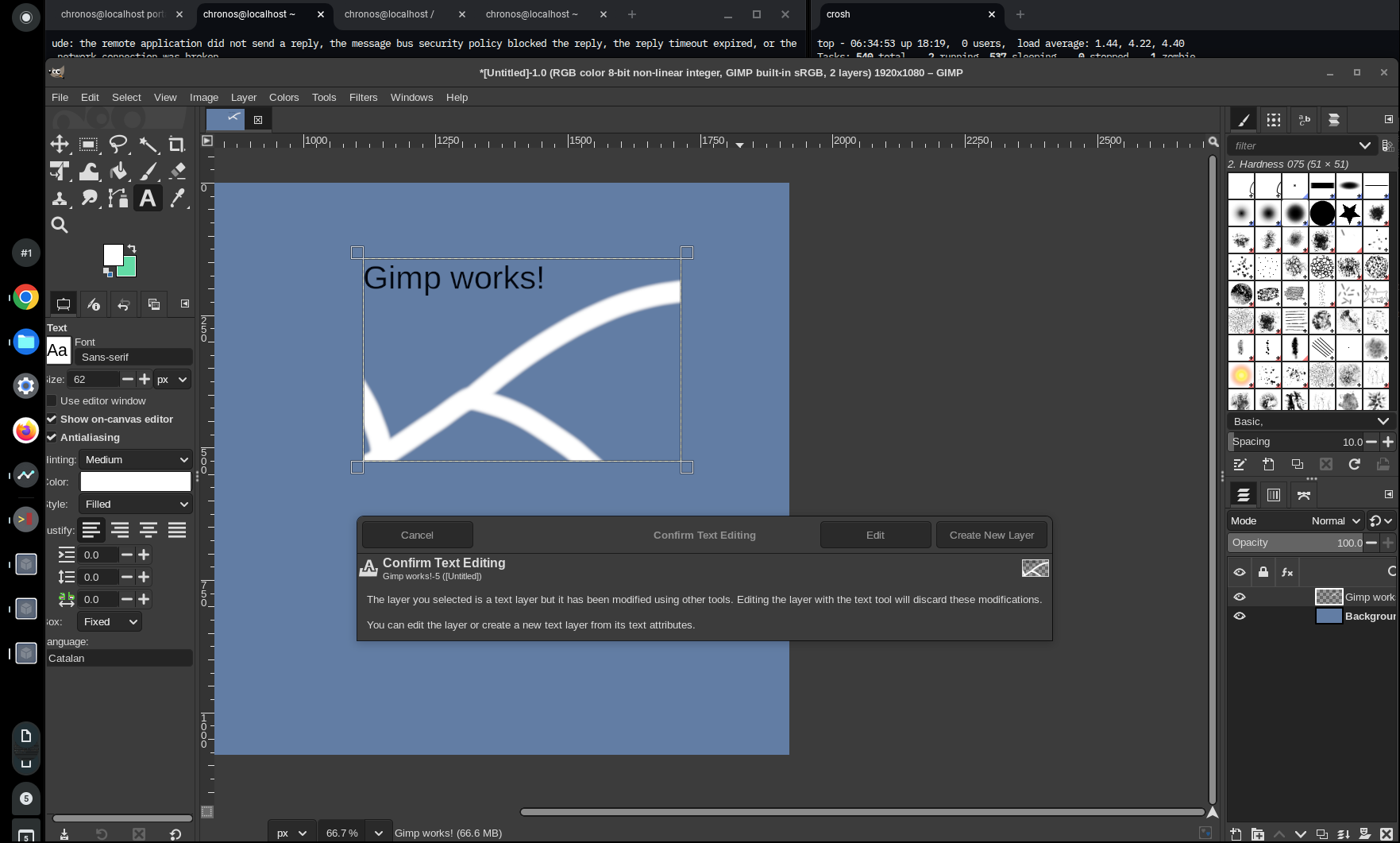Open the status bar zoom percentage dropdown
The height and width of the screenshot is (843, 1400).
378,833
